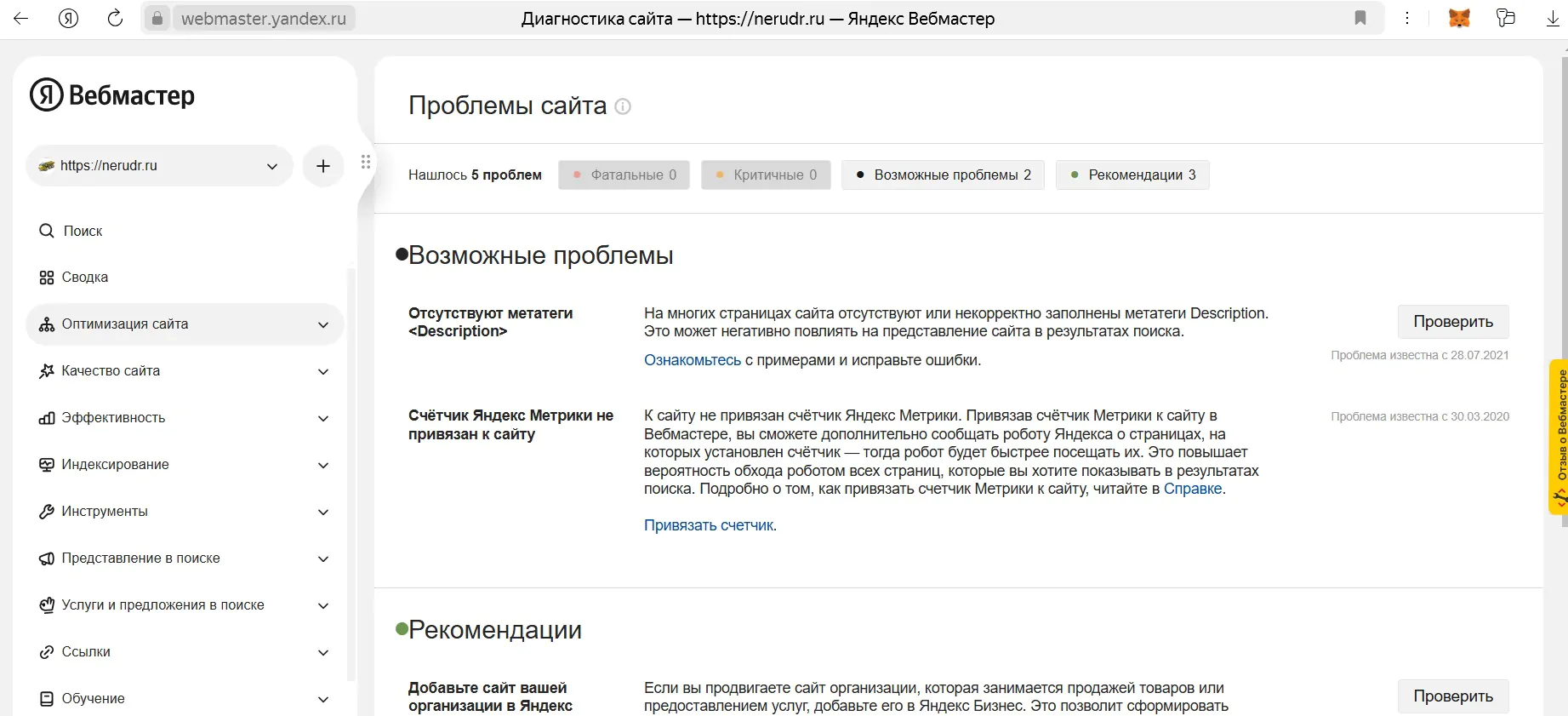The height and width of the screenshot is (716, 1568).
Task: Open Поиск in the sidebar
Action: [x=83, y=231]
